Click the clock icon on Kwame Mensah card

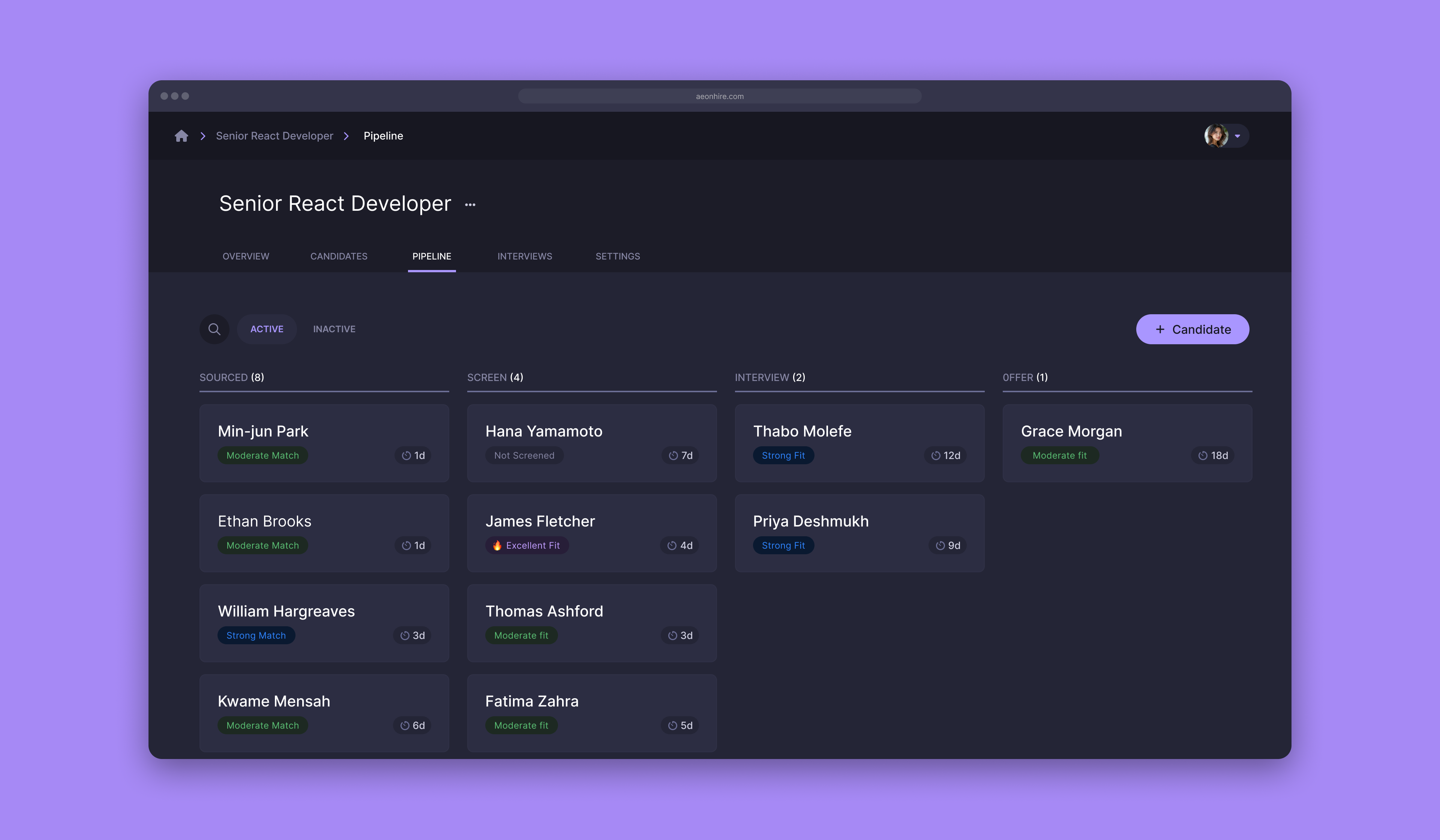(x=405, y=726)
